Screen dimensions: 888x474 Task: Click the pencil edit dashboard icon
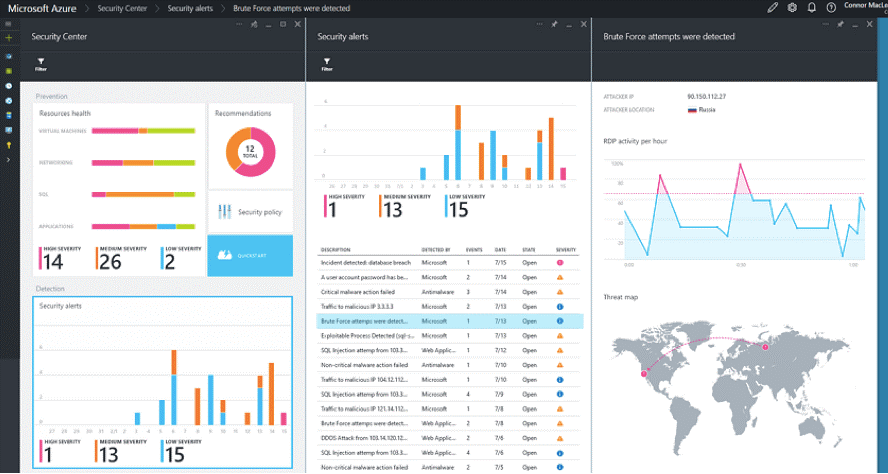click(x=772, y=8)
